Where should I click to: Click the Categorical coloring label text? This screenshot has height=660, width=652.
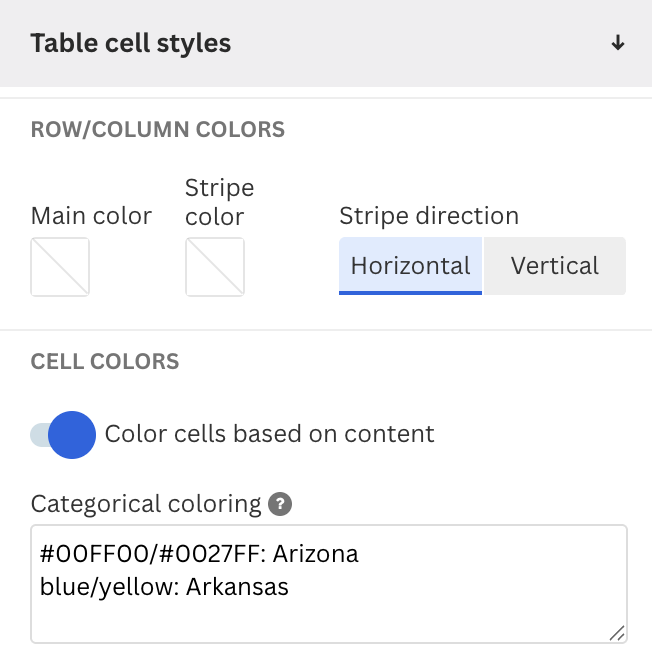pyautogui.click(x=146, y=504)
